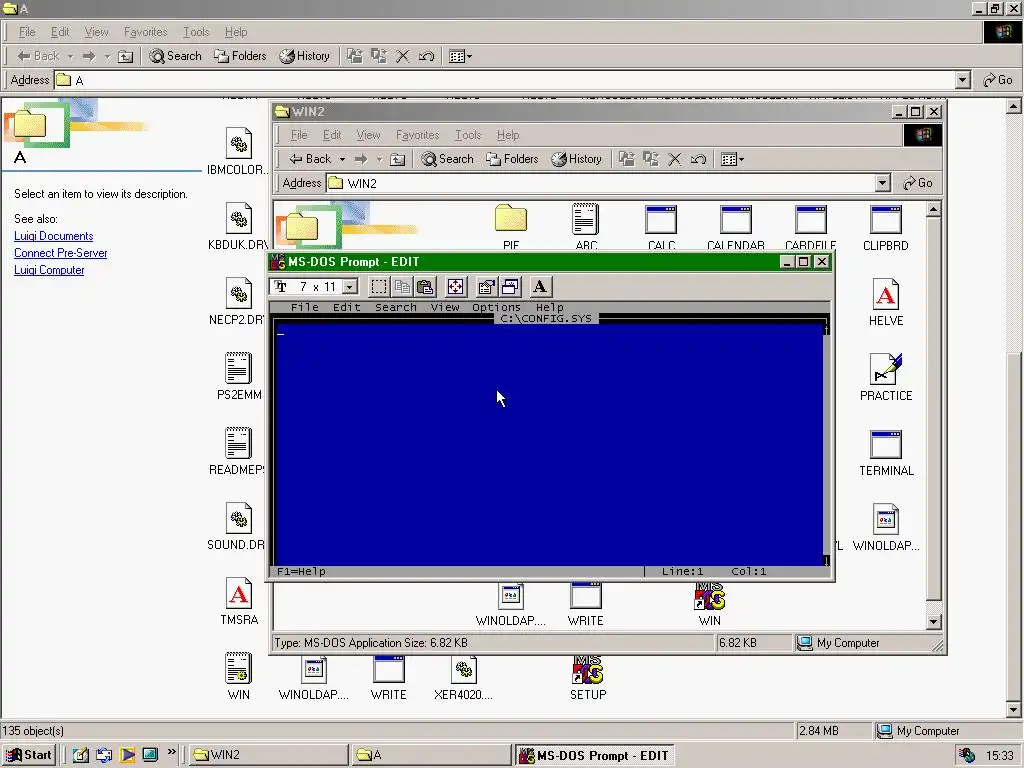Select SETUP icon in A window
This screenshot has width=1024, height=768.
tap(588, 677)
